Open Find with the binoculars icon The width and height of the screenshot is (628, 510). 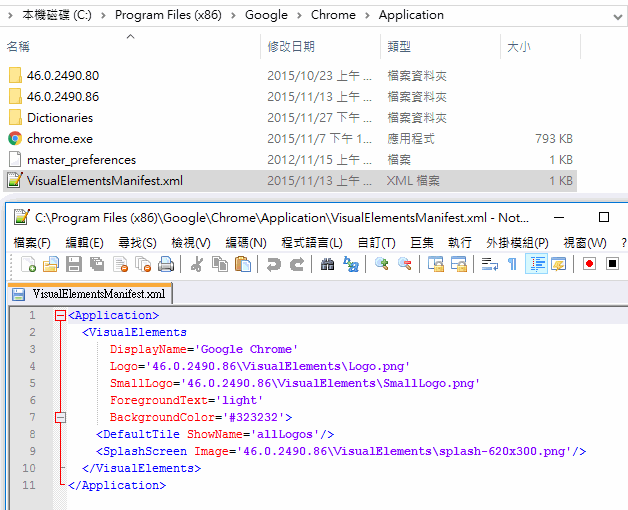[328, 264]
